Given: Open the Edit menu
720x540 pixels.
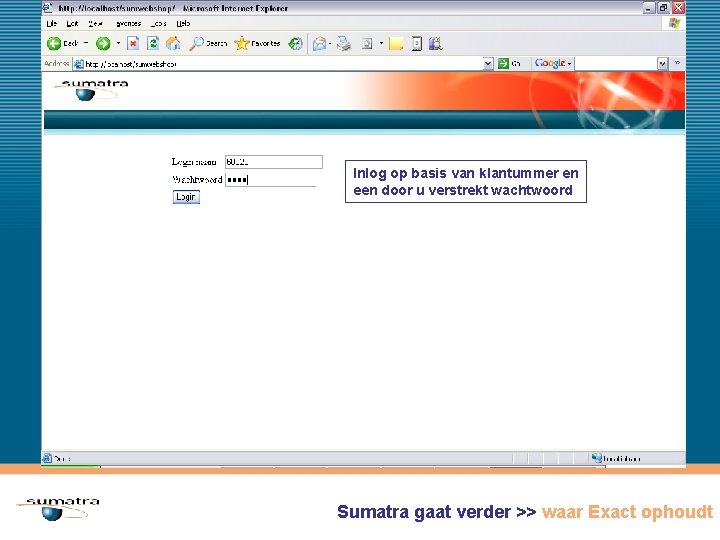Looking at the screenshot, I should tap(72, 23).
